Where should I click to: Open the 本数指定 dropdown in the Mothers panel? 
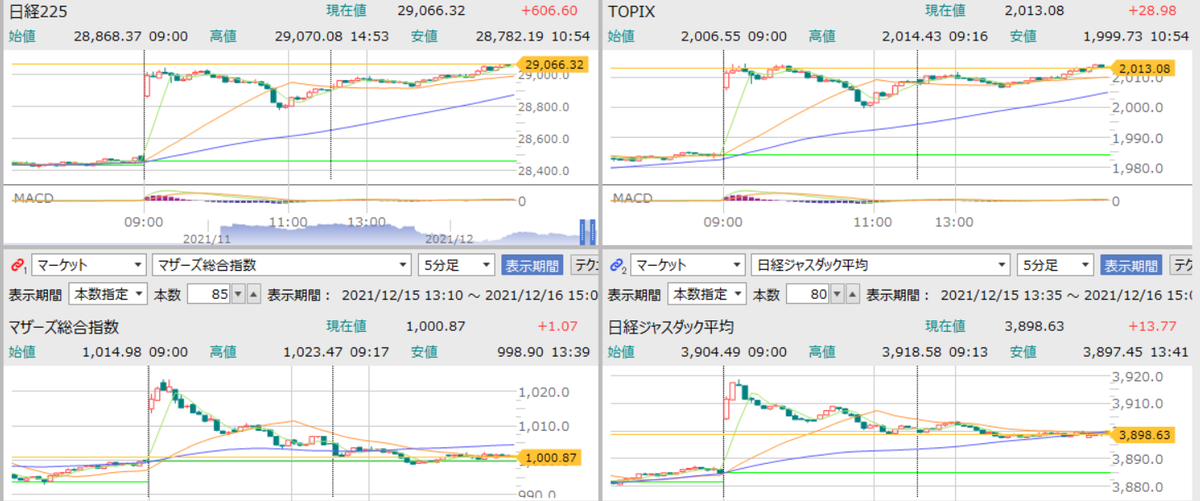[x=107, y=295]
